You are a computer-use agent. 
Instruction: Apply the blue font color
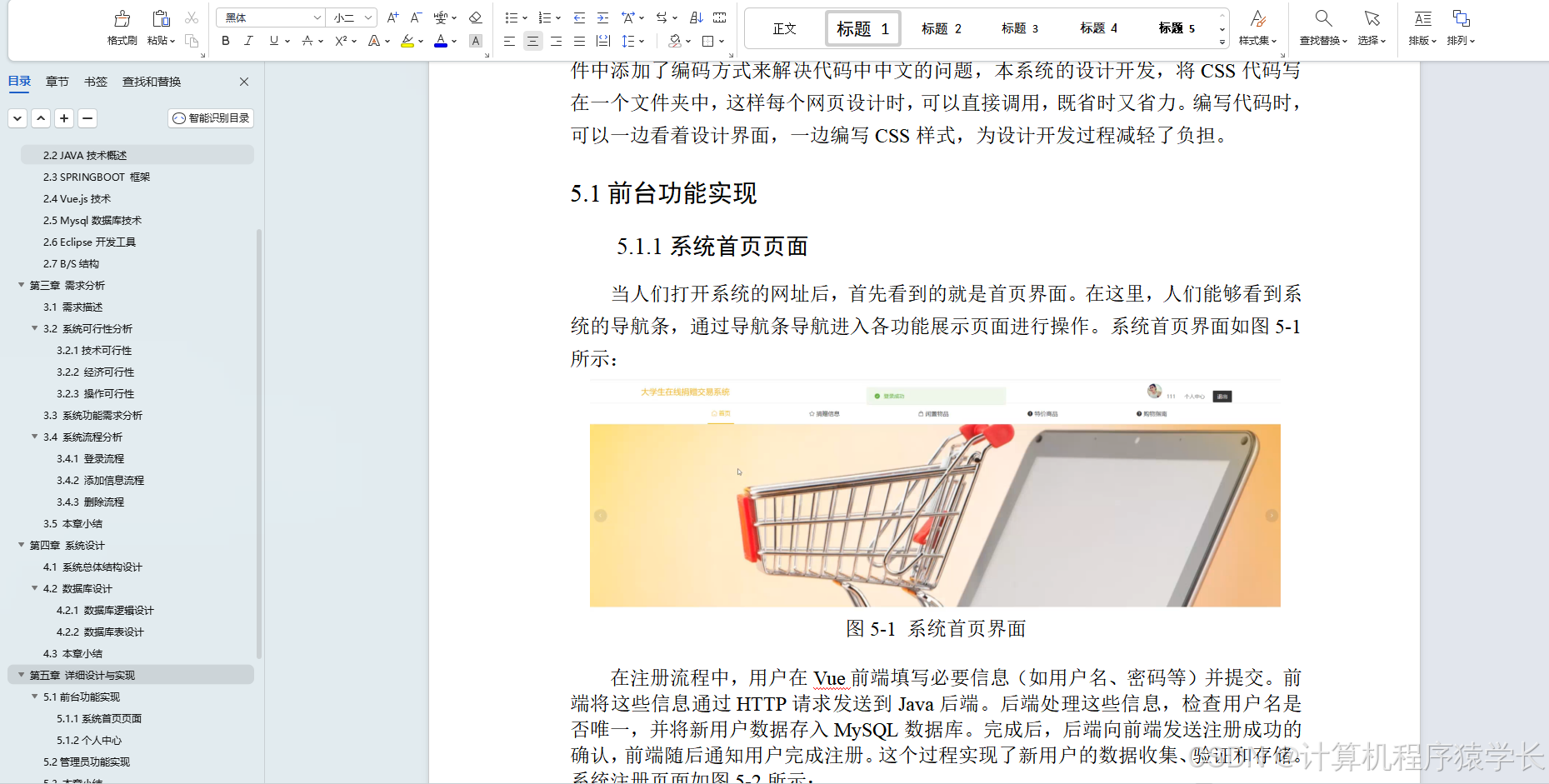pos(441,41)
